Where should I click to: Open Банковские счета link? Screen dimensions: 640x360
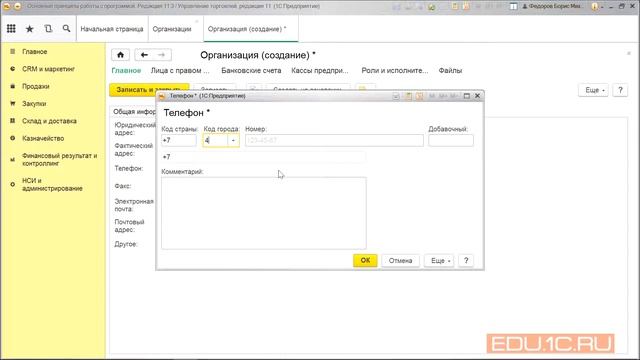coord(251,71)
